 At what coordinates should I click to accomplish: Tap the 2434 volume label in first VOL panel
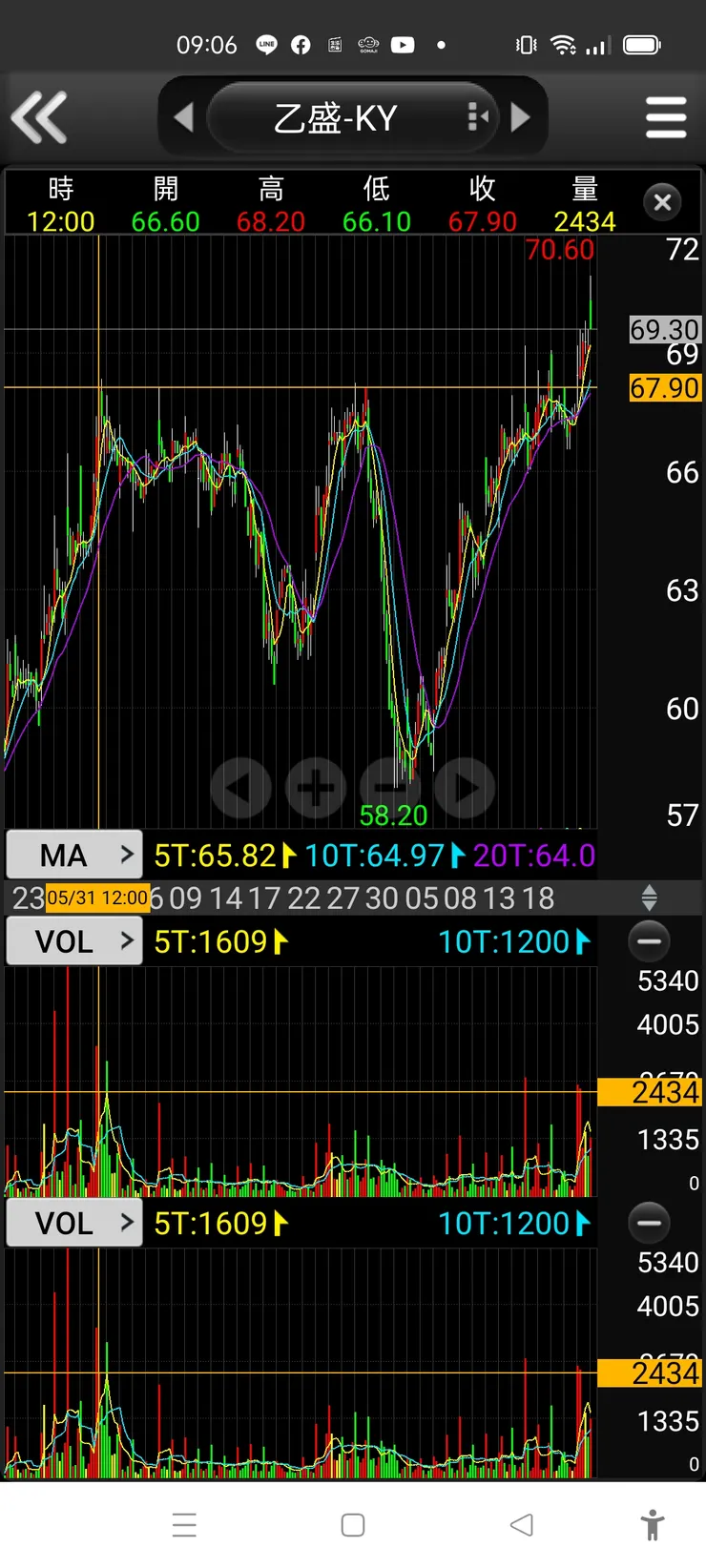coord(650,1092)
